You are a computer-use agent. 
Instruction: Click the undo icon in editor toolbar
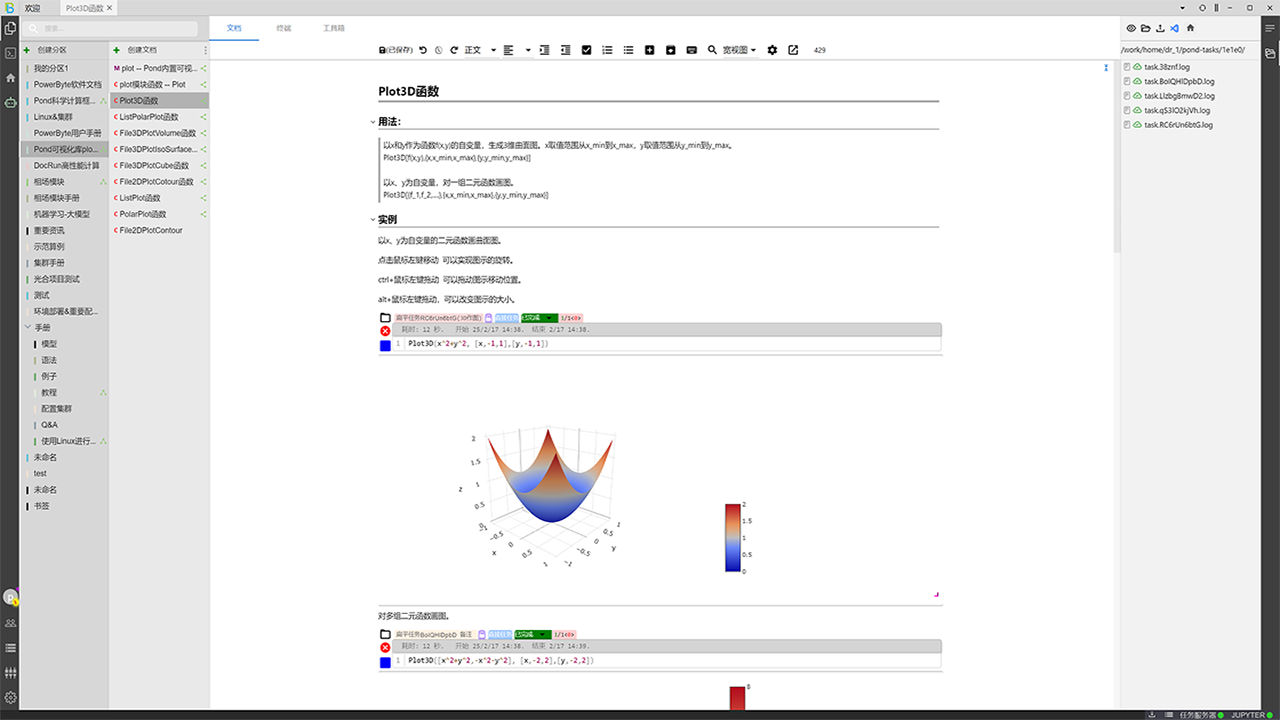coord(422,50)
